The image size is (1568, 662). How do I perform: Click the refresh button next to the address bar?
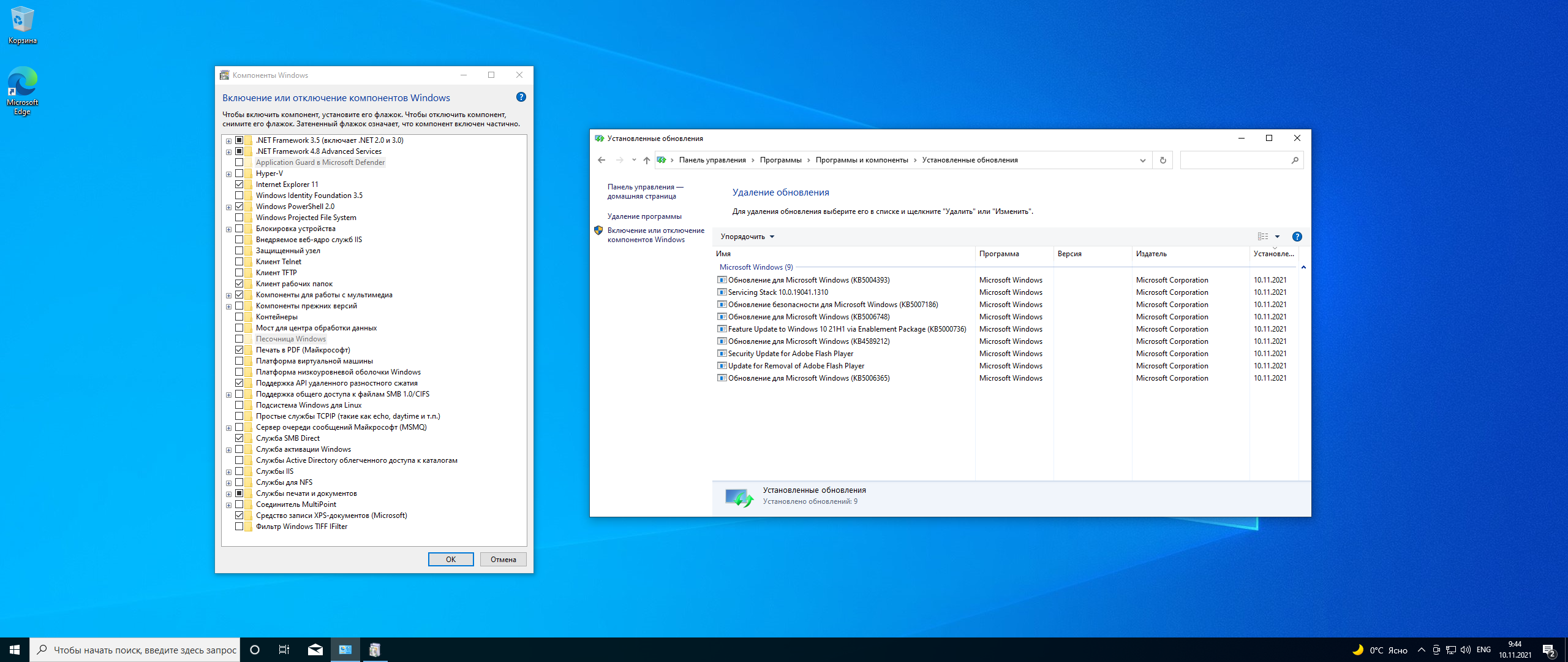[1163, 160]
